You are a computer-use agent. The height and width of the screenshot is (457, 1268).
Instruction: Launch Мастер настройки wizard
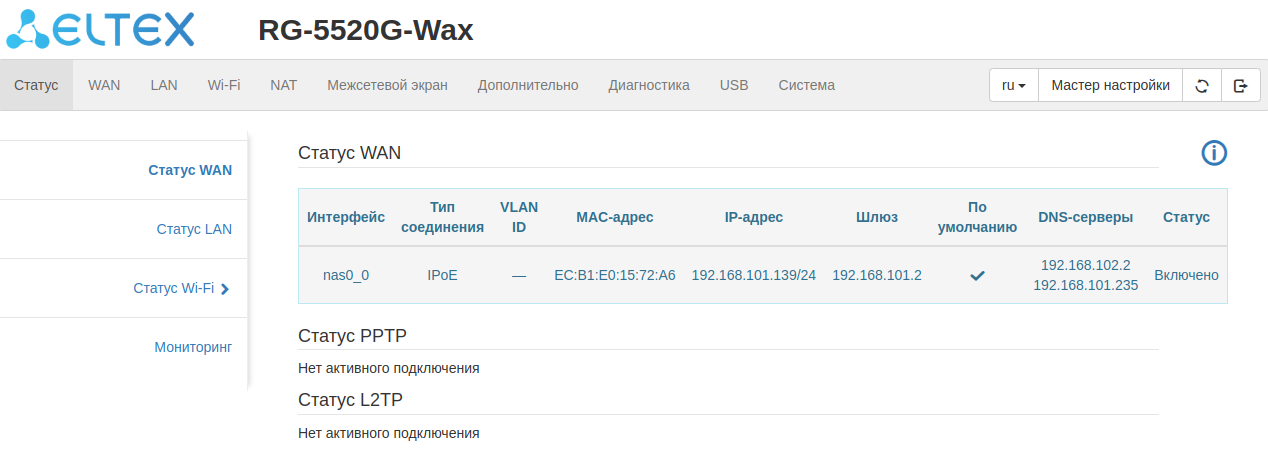[x=1110, y=85]
